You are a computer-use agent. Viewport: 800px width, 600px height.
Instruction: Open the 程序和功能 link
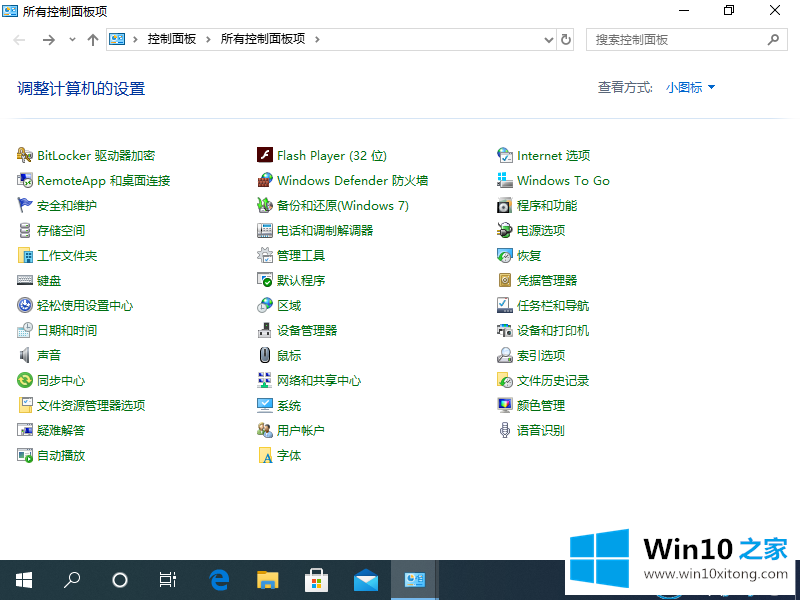(x=547, y=205)
